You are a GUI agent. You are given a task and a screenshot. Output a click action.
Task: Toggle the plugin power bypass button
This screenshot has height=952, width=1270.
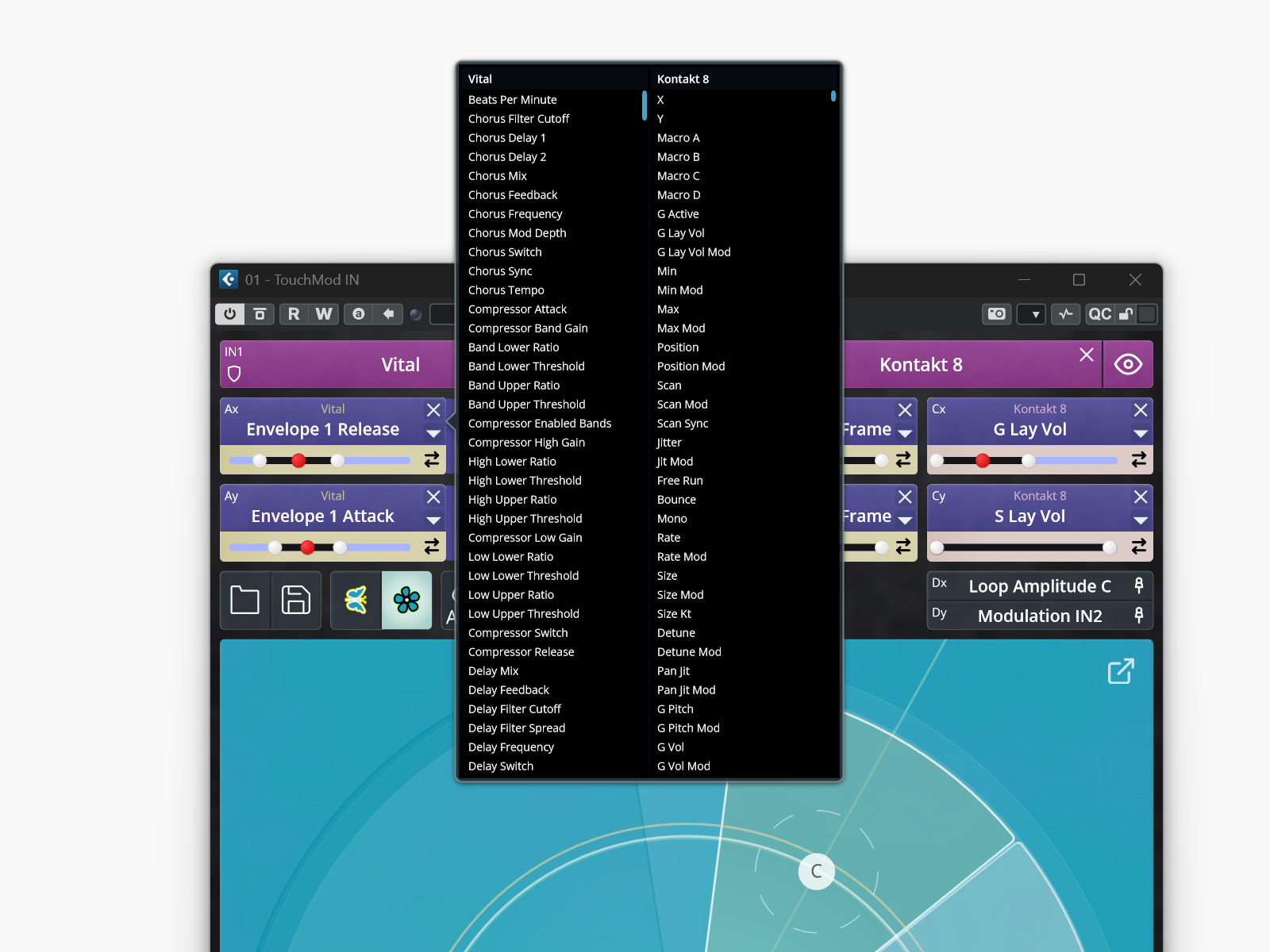point(229,314)
